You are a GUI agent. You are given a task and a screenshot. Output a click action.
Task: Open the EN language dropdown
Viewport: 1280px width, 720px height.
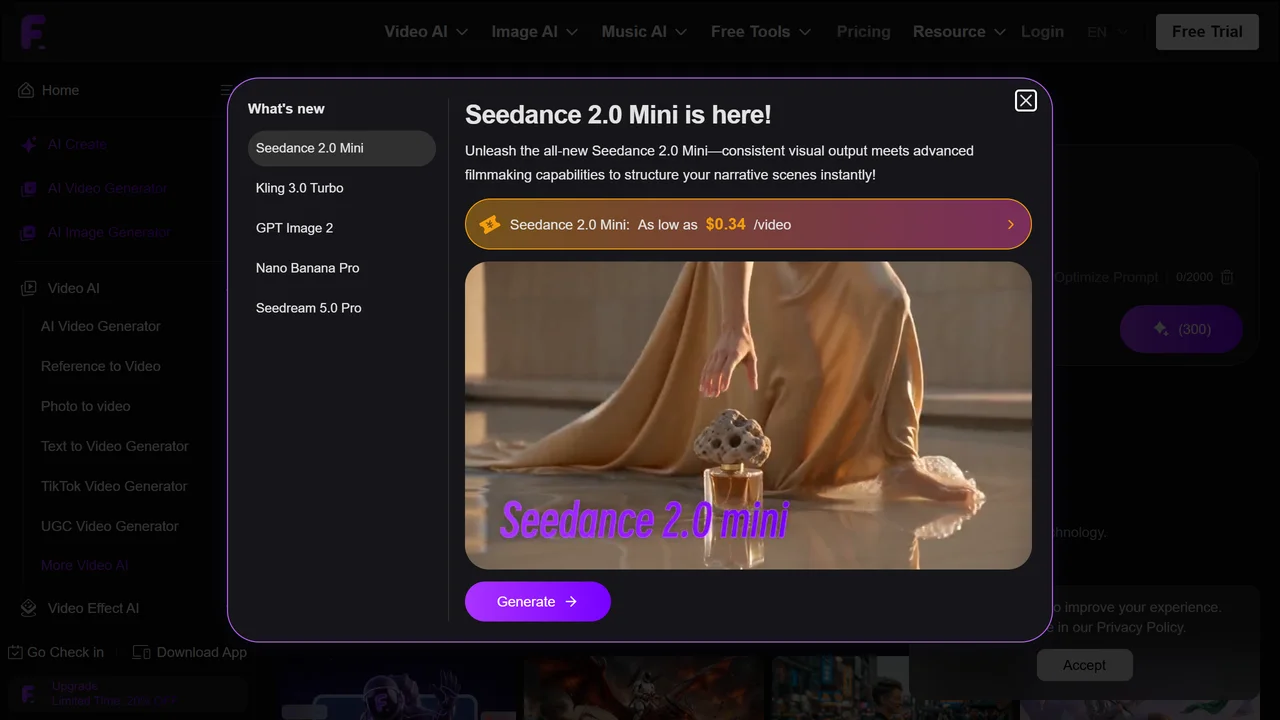click(1107, 32)
